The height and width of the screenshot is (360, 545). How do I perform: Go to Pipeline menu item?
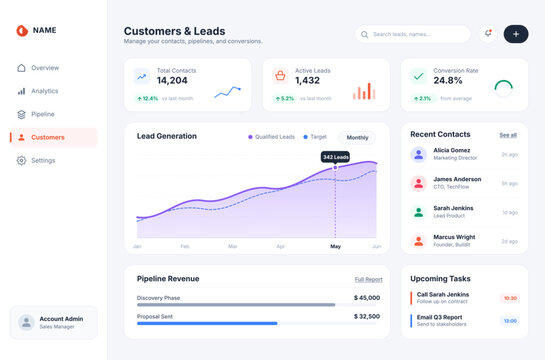pos(54,114)
